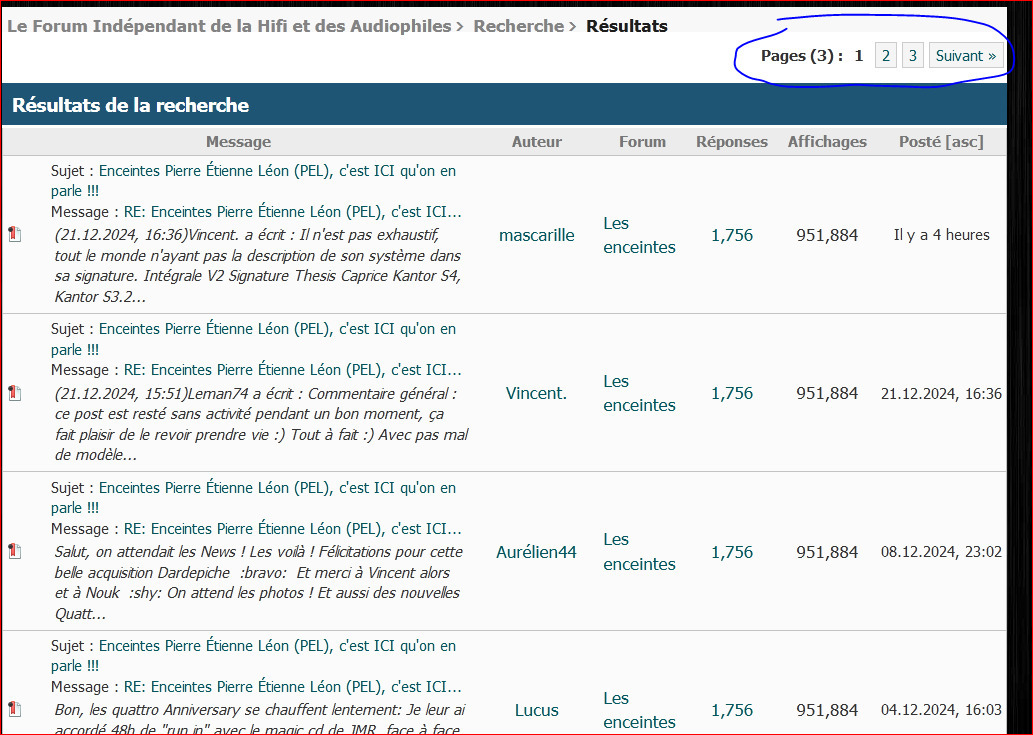The image size is (1033, 735).
Task: Open the Recherche breadcrumb link
Action: (x=518, y=26)
